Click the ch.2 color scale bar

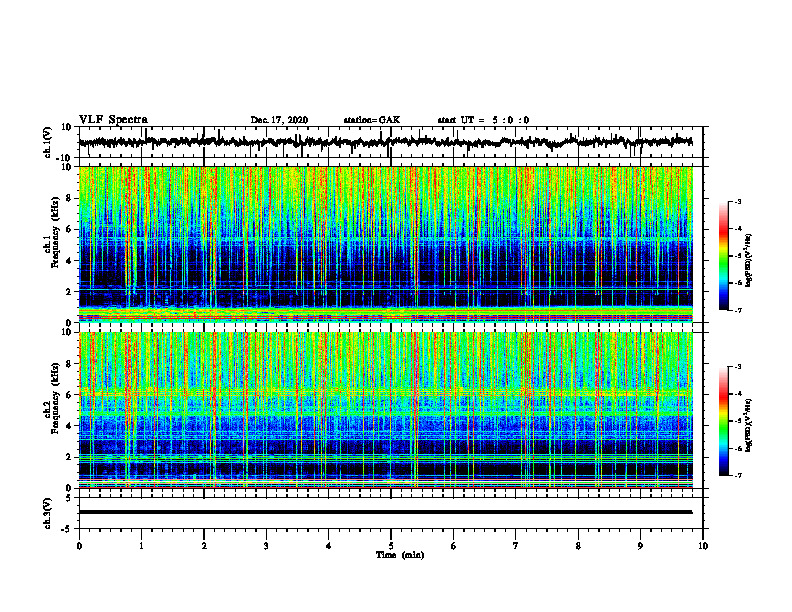pos(723,421)
